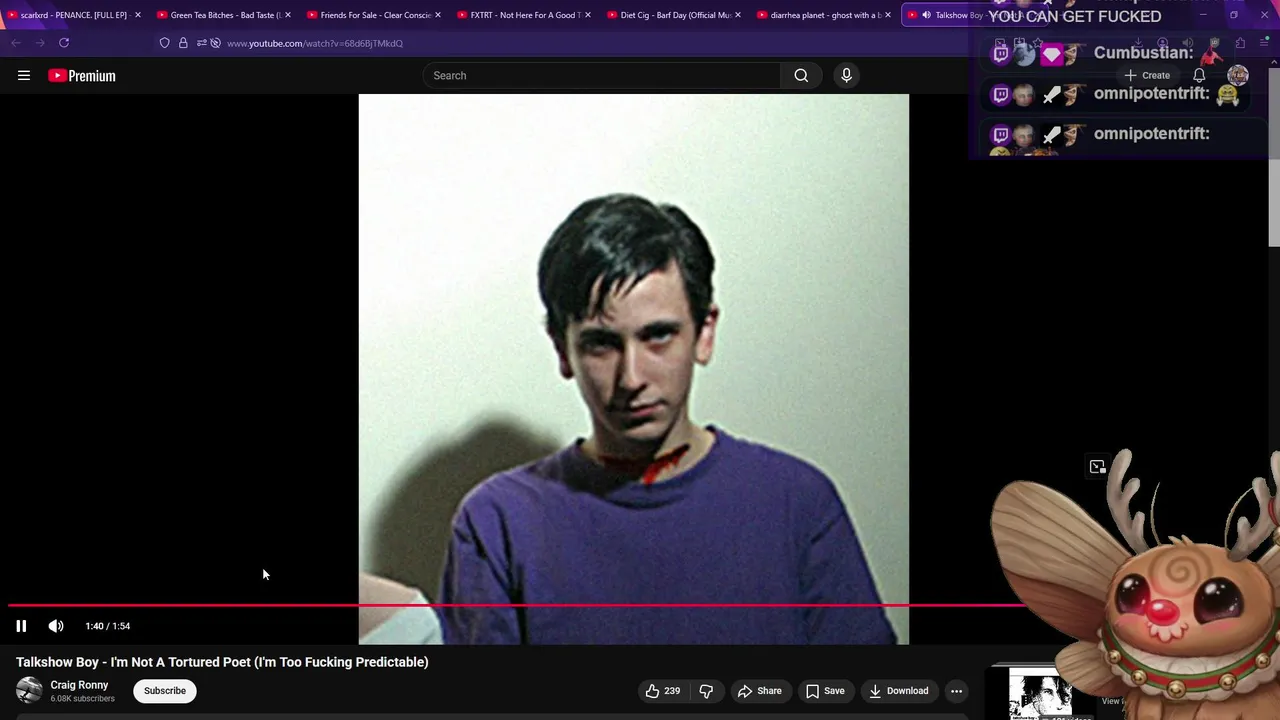This screenshot has height=720, width=1280.
Task: Pause the video with the pause button
Action: [x=21, y=626]
